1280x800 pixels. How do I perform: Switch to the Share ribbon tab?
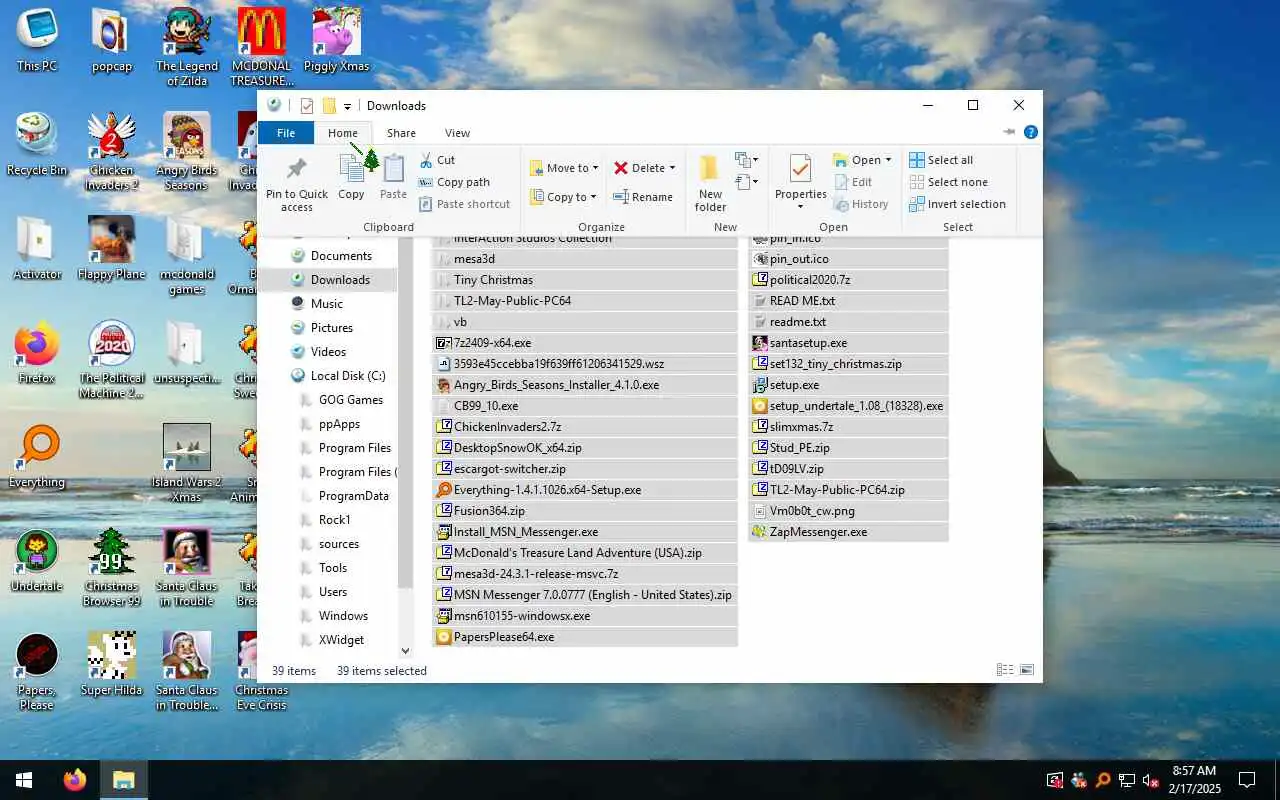point(401,133)
